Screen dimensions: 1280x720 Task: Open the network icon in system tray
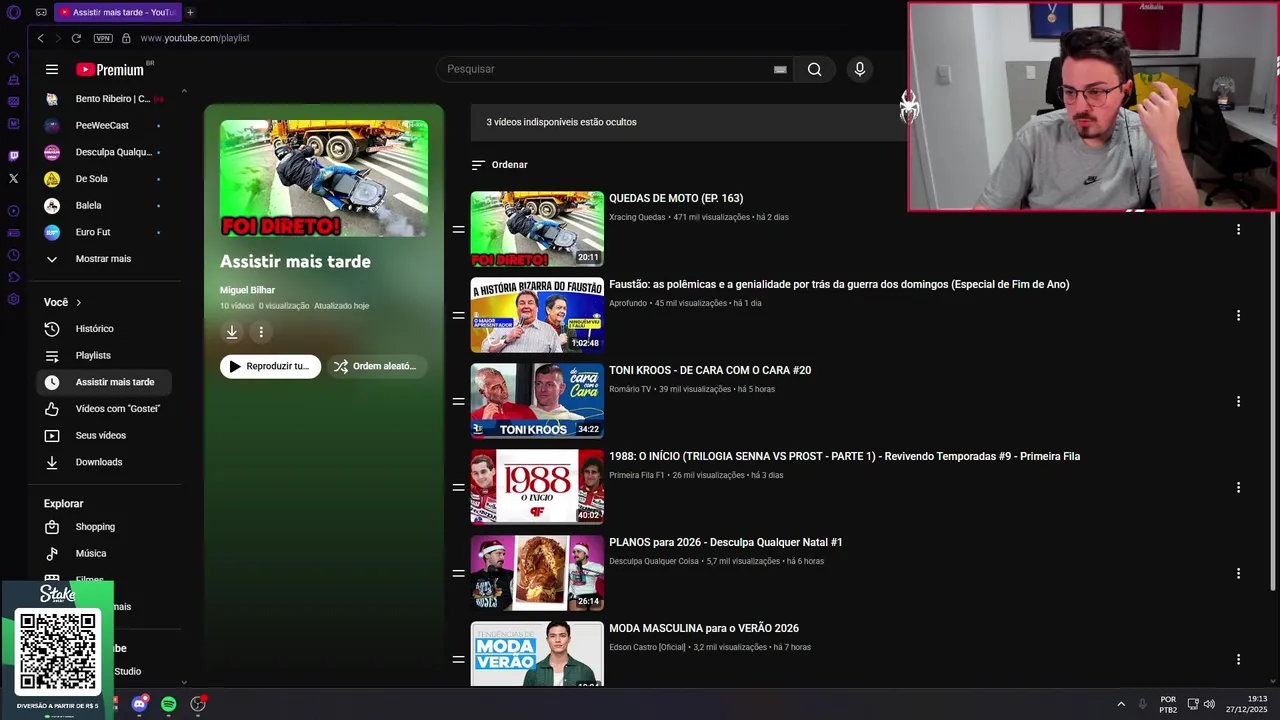1193,704
